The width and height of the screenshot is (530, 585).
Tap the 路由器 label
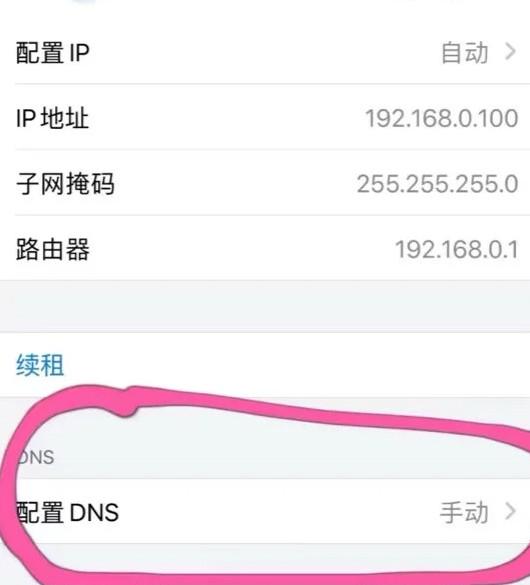[x=53, y=249]
